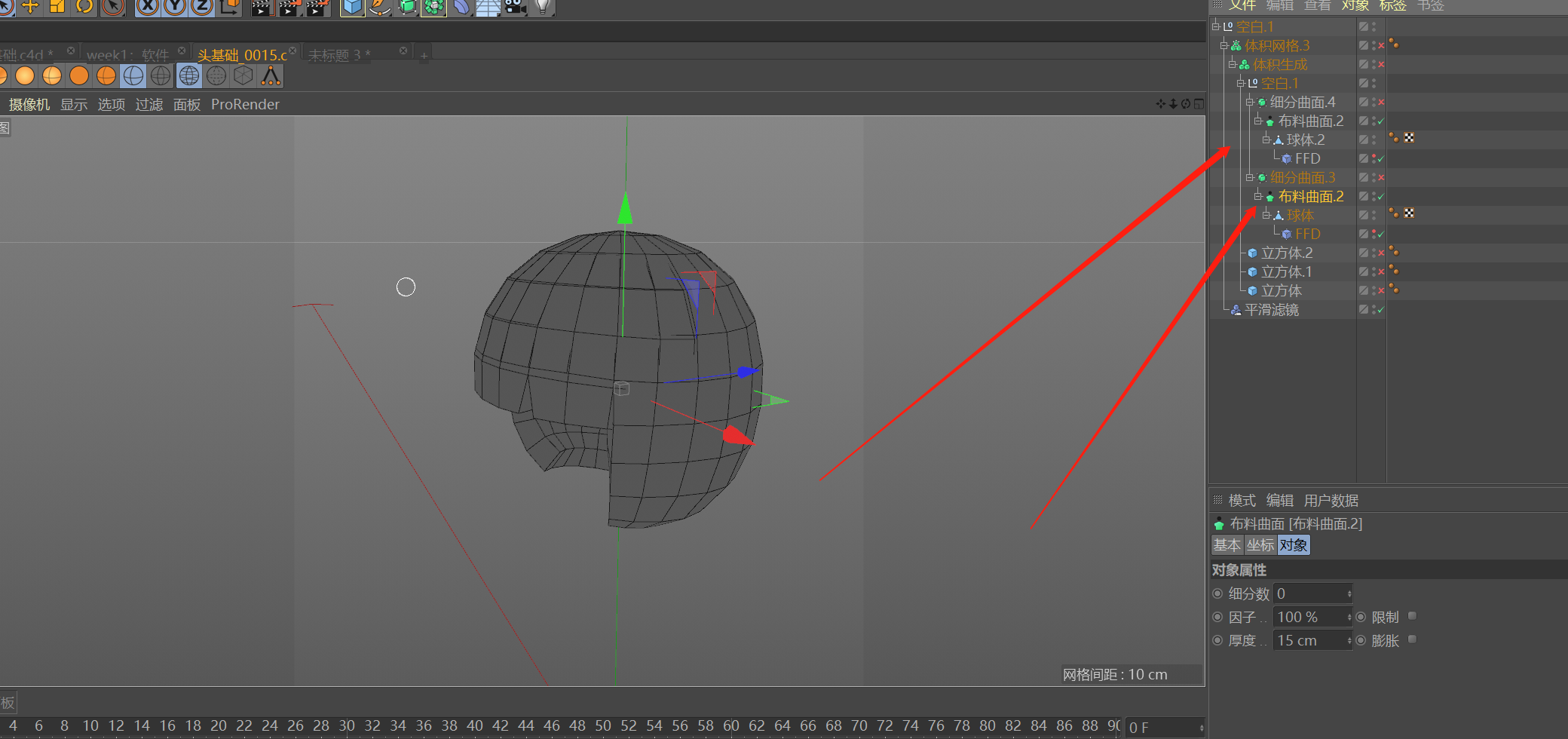Switch to the 未标题 3 document tab
Viewport: 1568px width, 739px height.
[339, 55]
